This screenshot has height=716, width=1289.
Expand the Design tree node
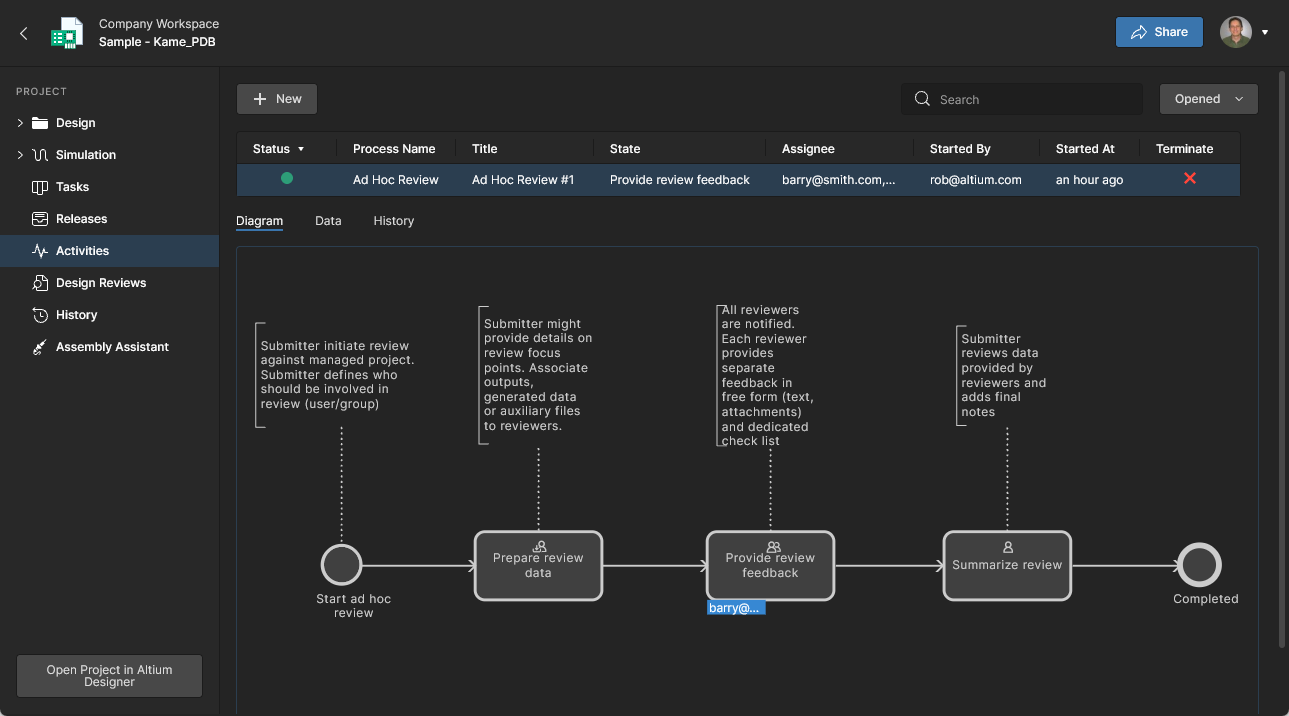(20, 123)
